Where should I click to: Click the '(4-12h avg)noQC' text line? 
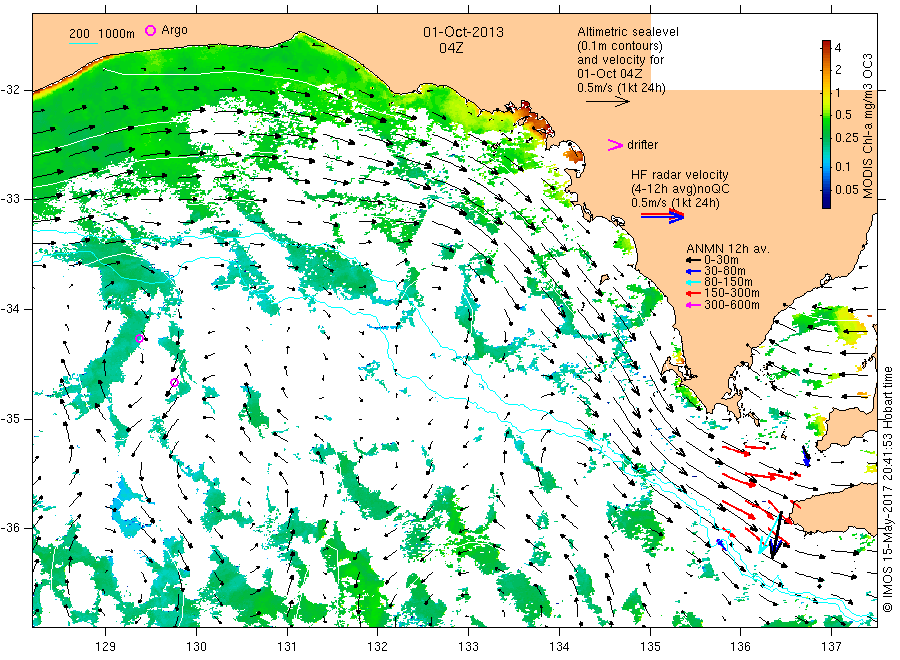[681, 189]
